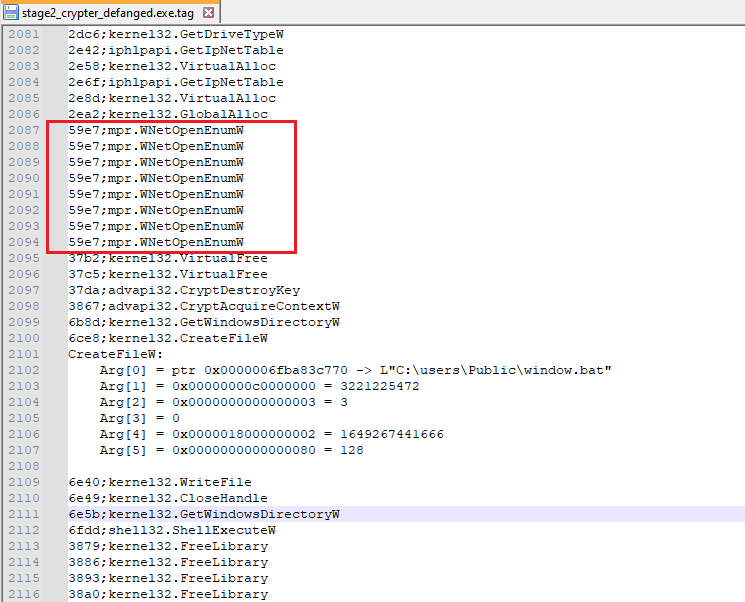Click line 38a0;kernel32.FreeLibrary
Viewport: 745px width, 602px height.
tap(168, 594)
